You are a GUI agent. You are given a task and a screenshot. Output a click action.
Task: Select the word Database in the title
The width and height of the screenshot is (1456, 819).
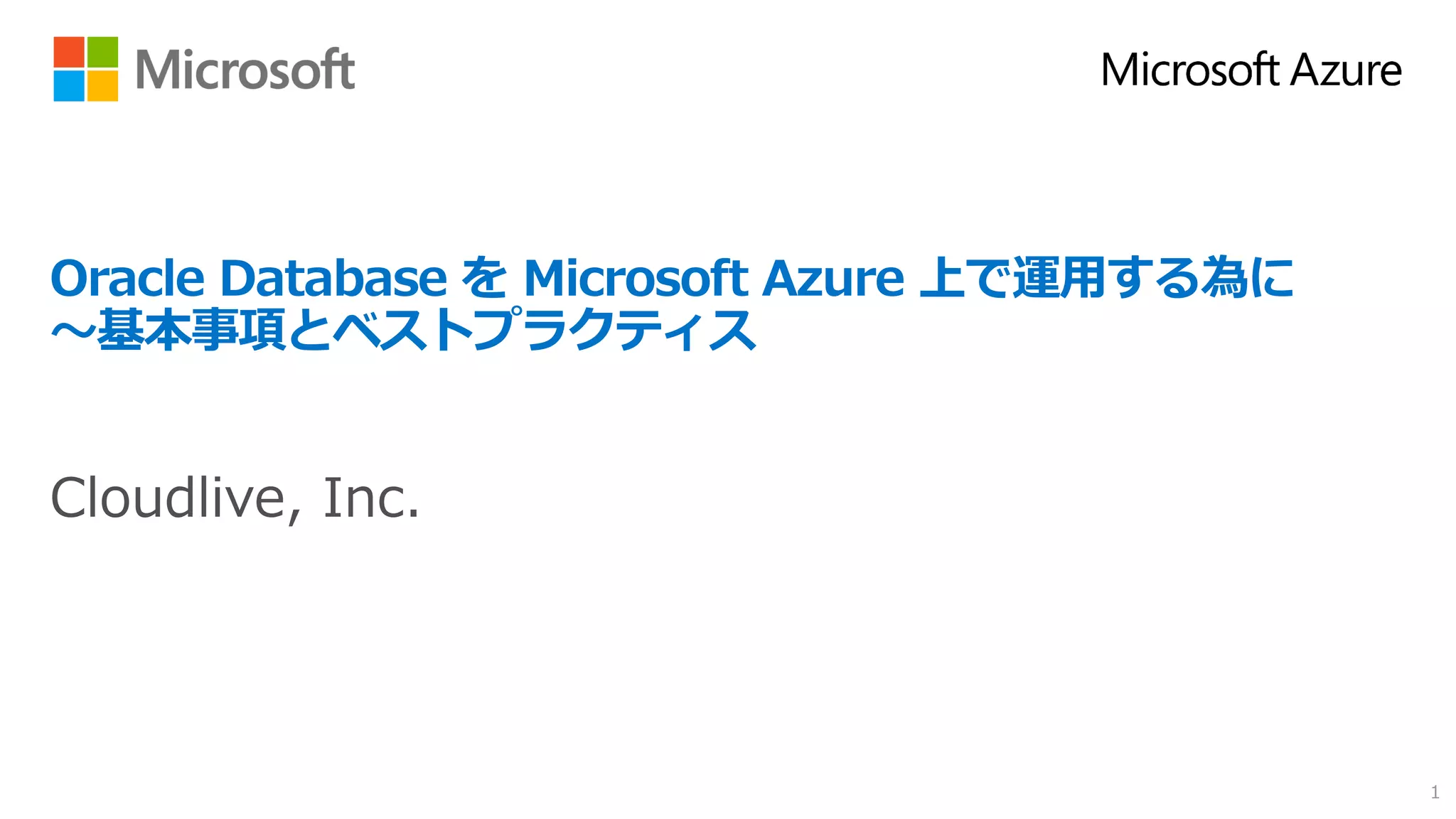333,278
